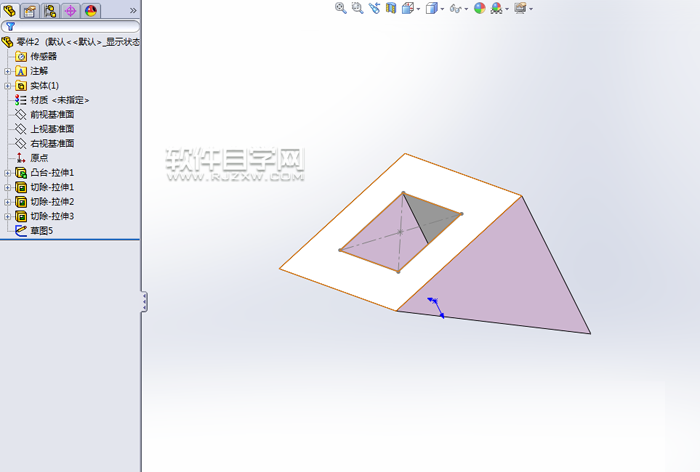700x472 pixels.
Task: Expand the 切除-拉伸3 feature
Action: 8,216
